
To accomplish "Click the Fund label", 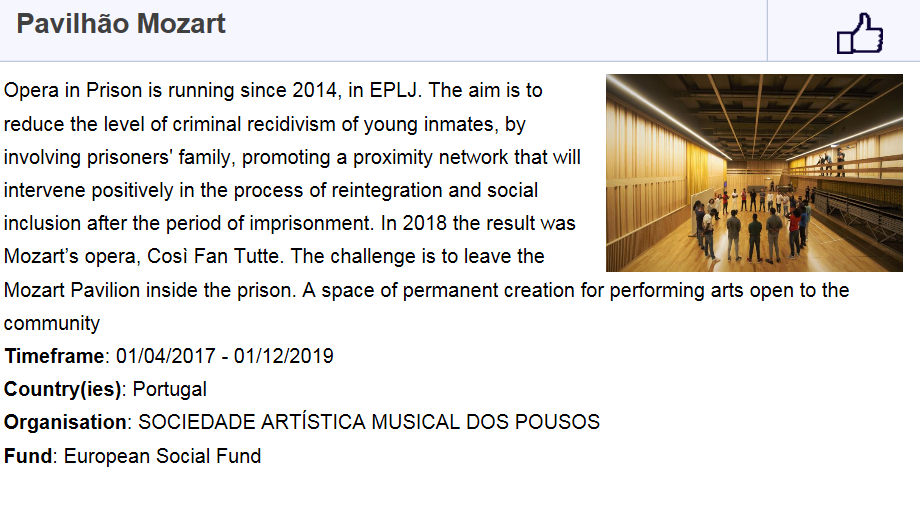I will pyautogui.click(x=28, y=456).
